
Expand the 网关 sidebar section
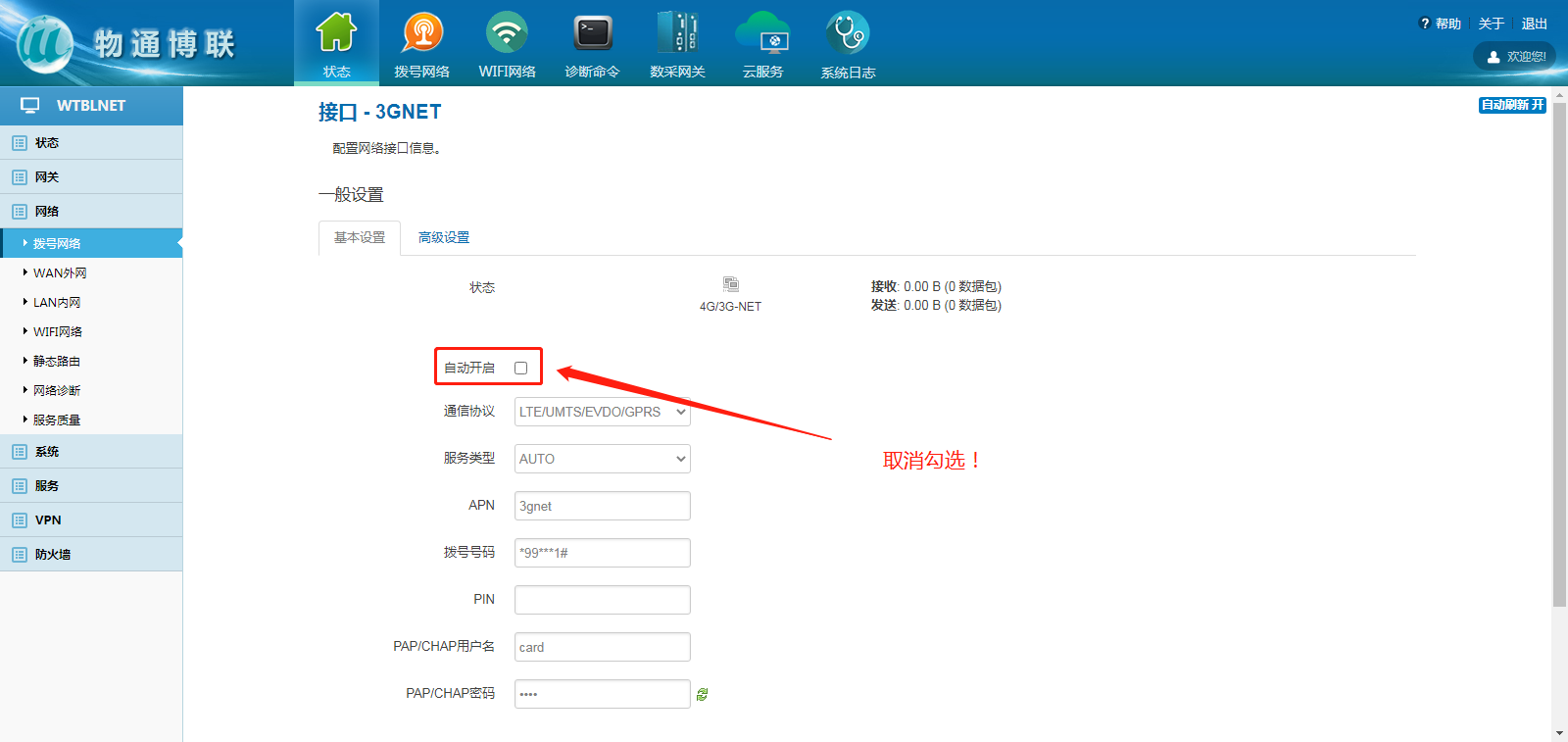(91, 177)
